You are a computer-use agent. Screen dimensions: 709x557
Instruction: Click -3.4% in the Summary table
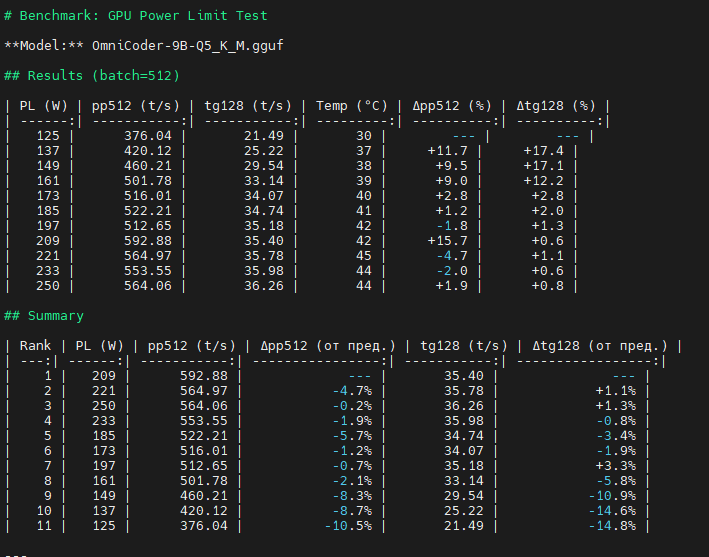(x=616, y=436)
